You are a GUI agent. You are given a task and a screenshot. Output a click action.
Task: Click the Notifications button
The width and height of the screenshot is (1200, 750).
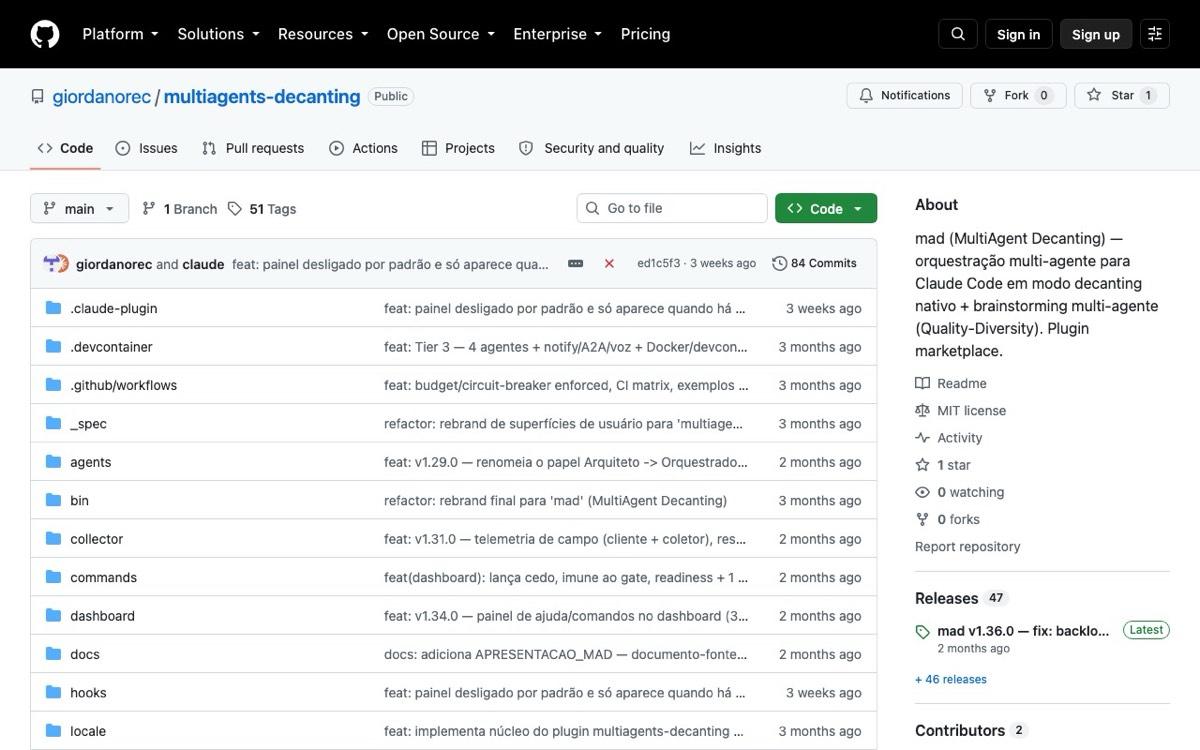(x=905, y=96)
